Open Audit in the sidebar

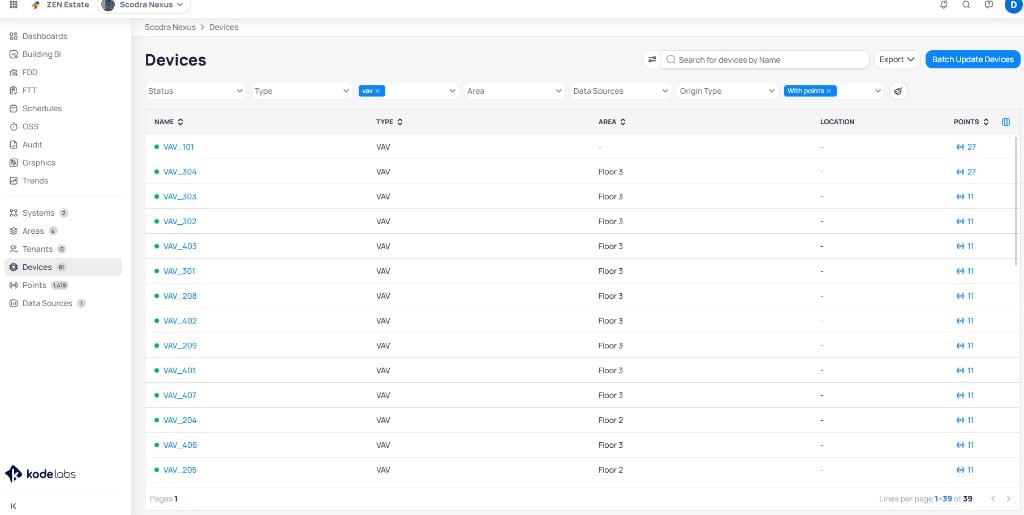32,145
